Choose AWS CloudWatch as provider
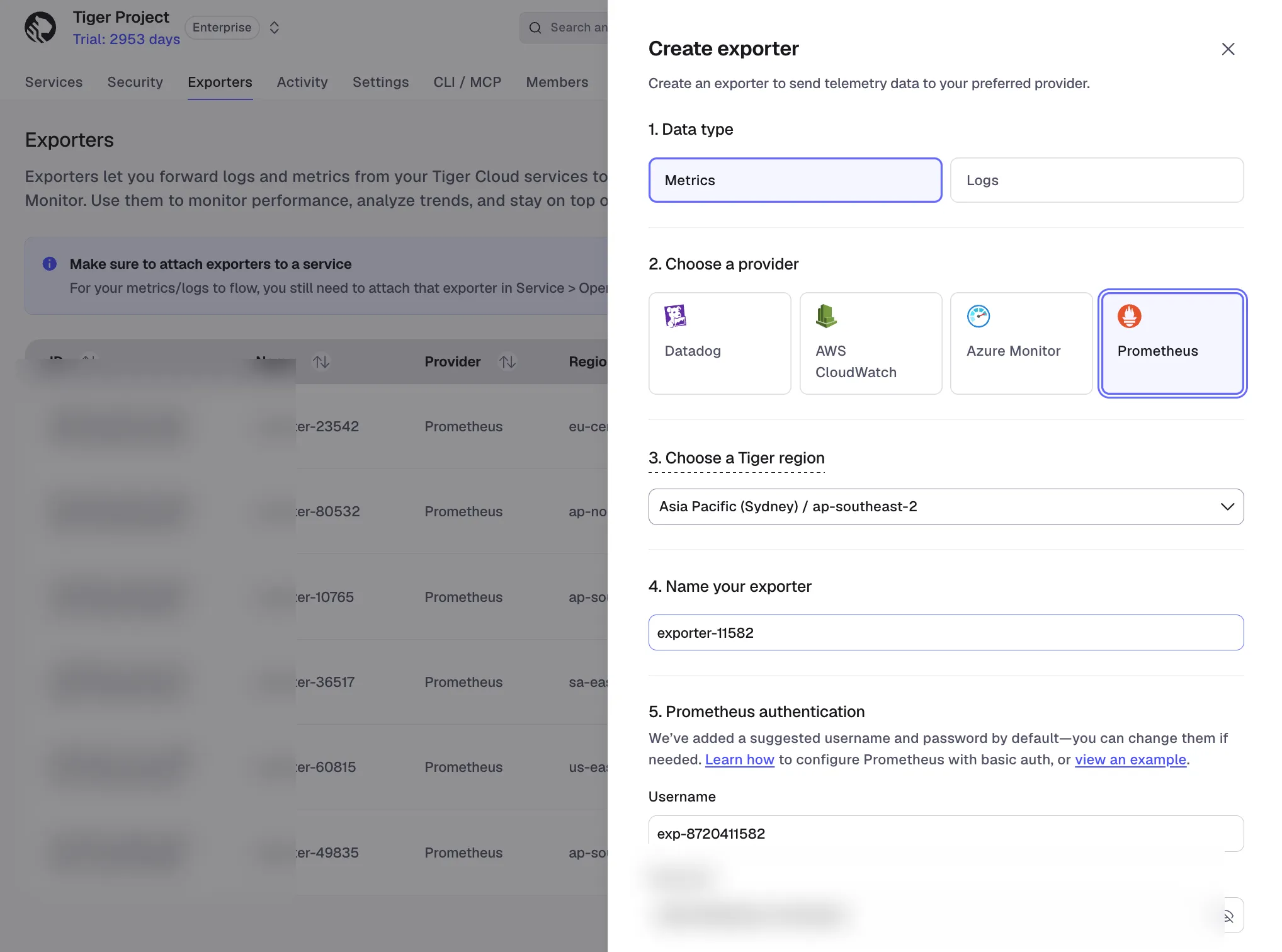Image resolution: width=1282 pixels, height=952 pixels. tap(871, 343)
